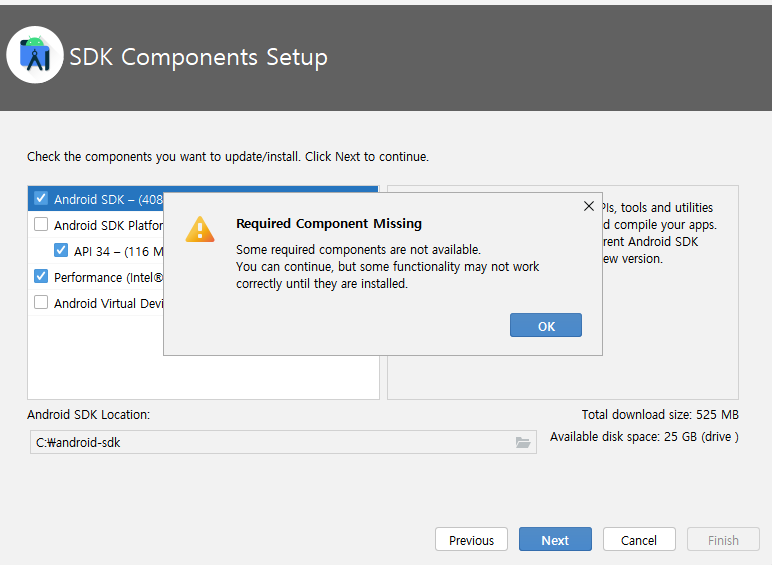
Task: Select the 'Android Virtual Devi' row label
Action: coord(108,303)
